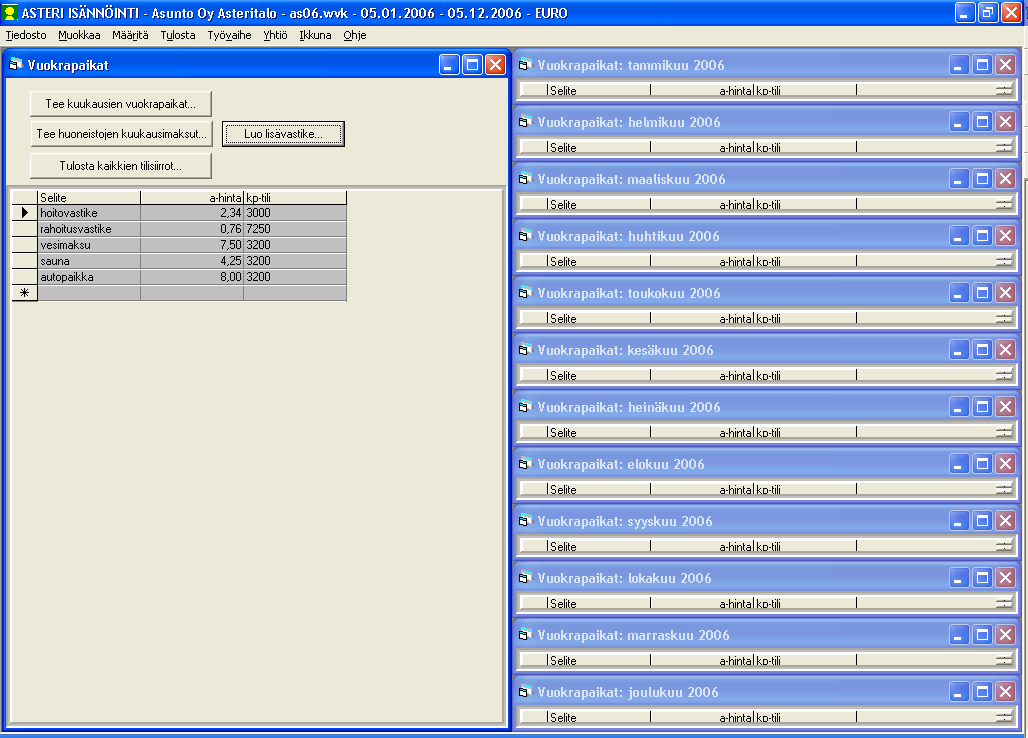Select the rahoitusvastike cell
The width and height of the screenshot is (1028, 738).
click(x=89, y=229)
